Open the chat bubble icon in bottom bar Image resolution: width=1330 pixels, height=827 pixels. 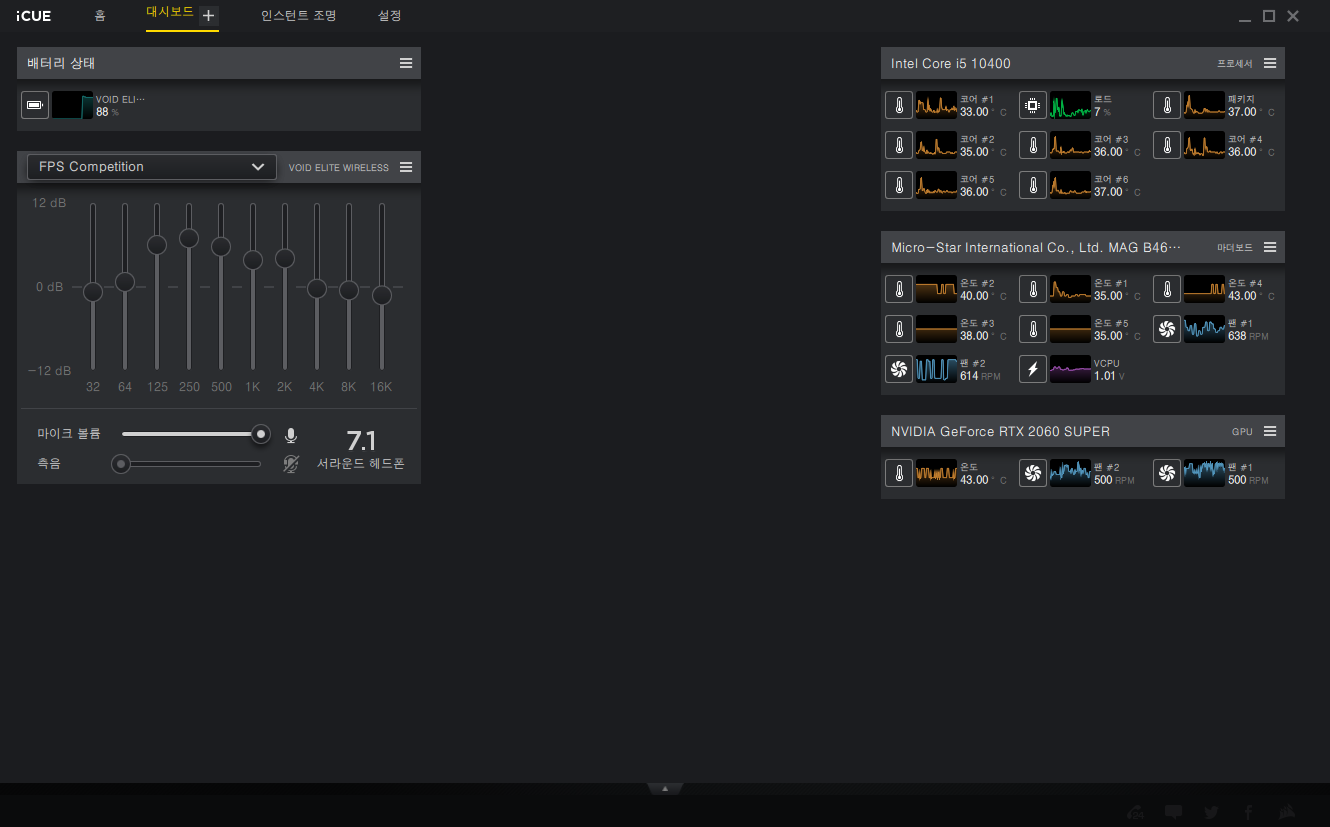click(1174, 812)
